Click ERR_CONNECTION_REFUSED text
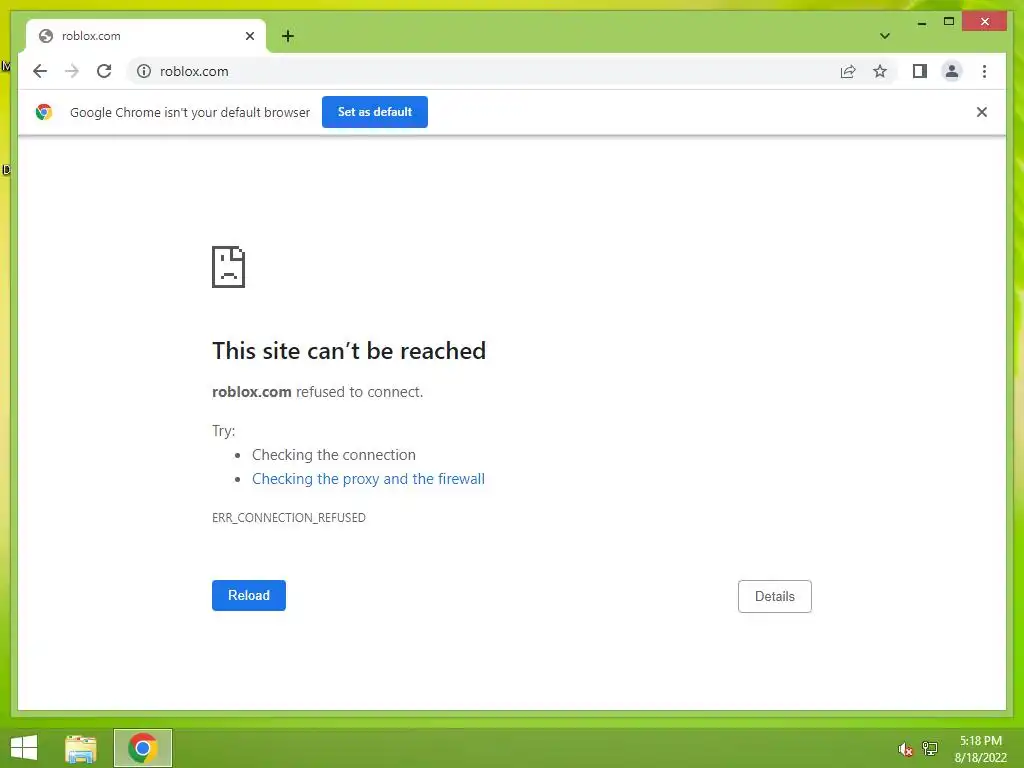Image resolution: width=1024 pixels, height=768 pixels. coord(289,517)
